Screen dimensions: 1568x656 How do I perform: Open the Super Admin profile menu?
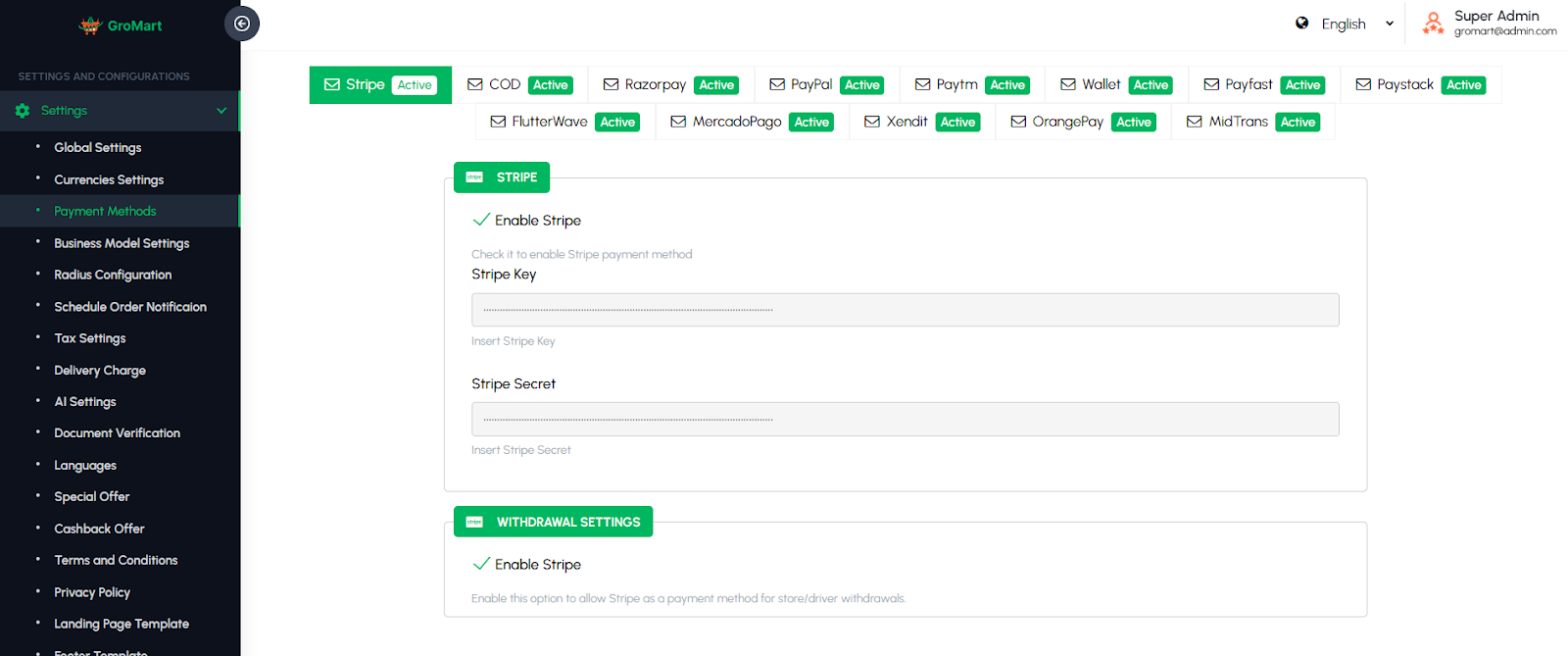point(1495,24)
